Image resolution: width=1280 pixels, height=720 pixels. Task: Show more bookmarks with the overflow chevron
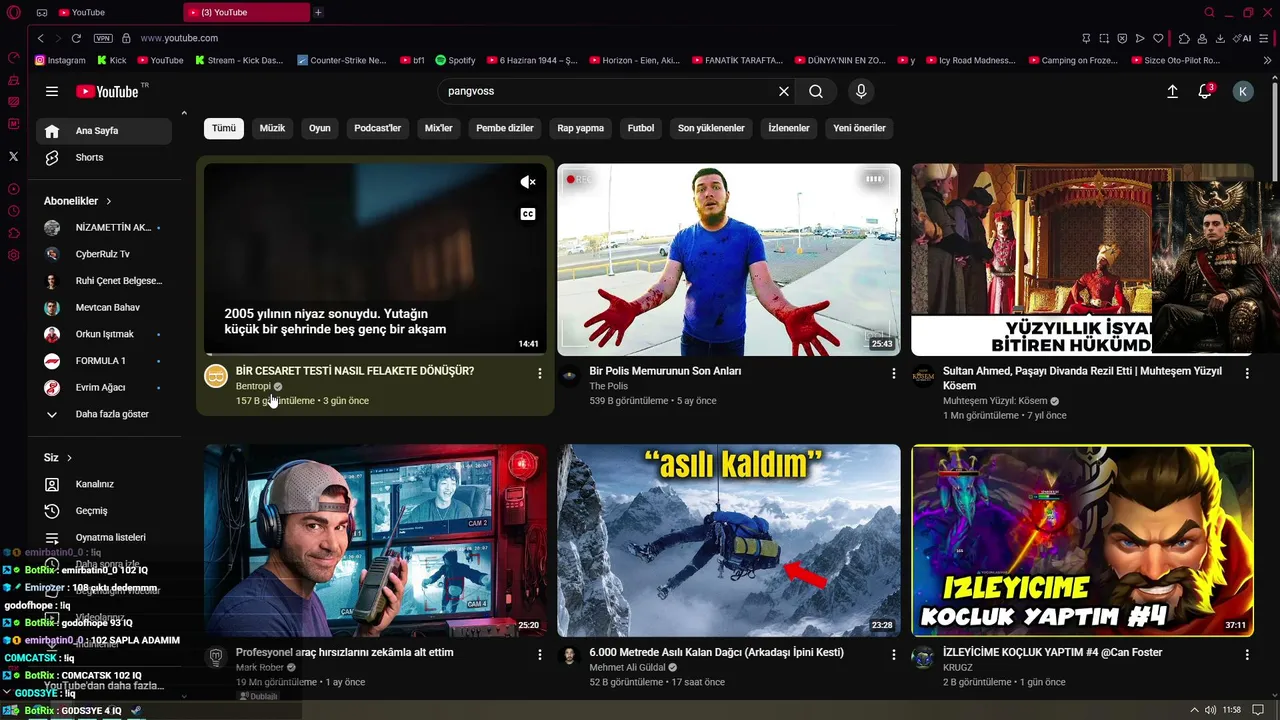(x=1268, y=60)
